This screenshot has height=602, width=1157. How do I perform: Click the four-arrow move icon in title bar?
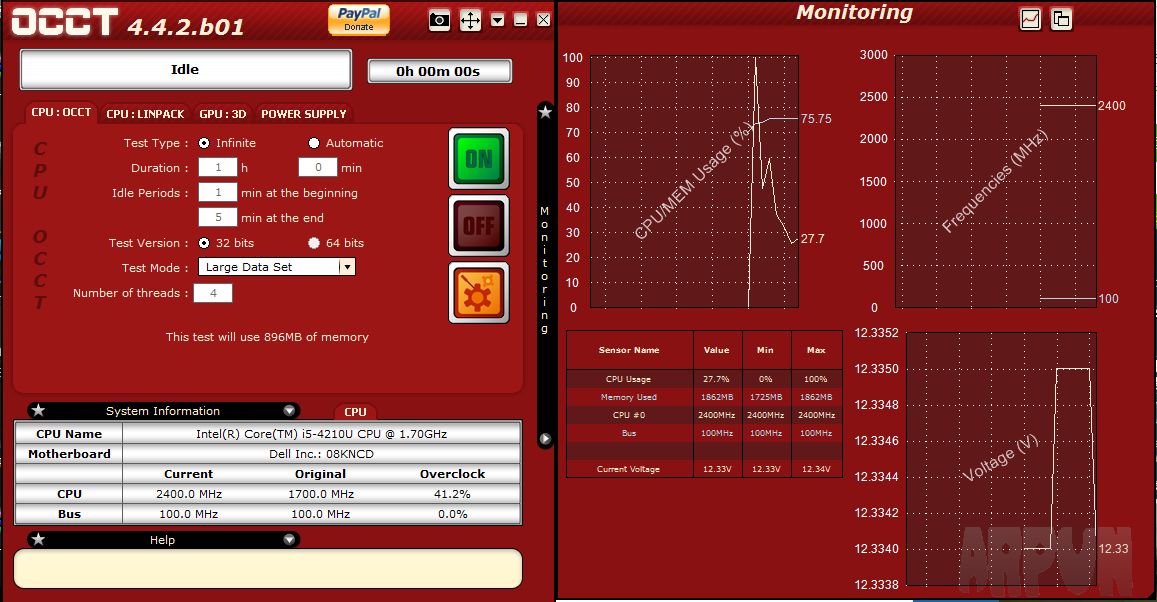pyautogui.click(x=470, y=20)
